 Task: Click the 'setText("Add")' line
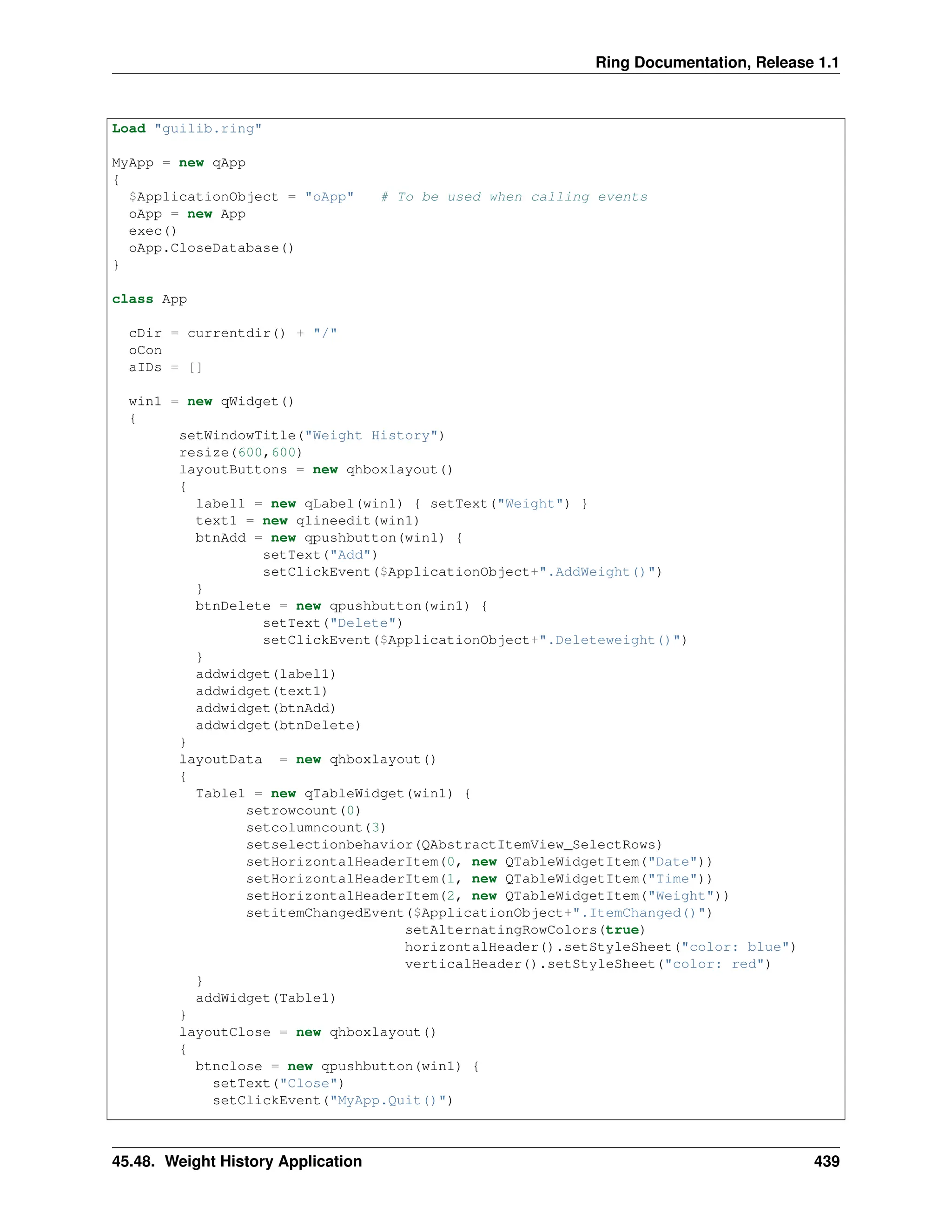(320, 555)
